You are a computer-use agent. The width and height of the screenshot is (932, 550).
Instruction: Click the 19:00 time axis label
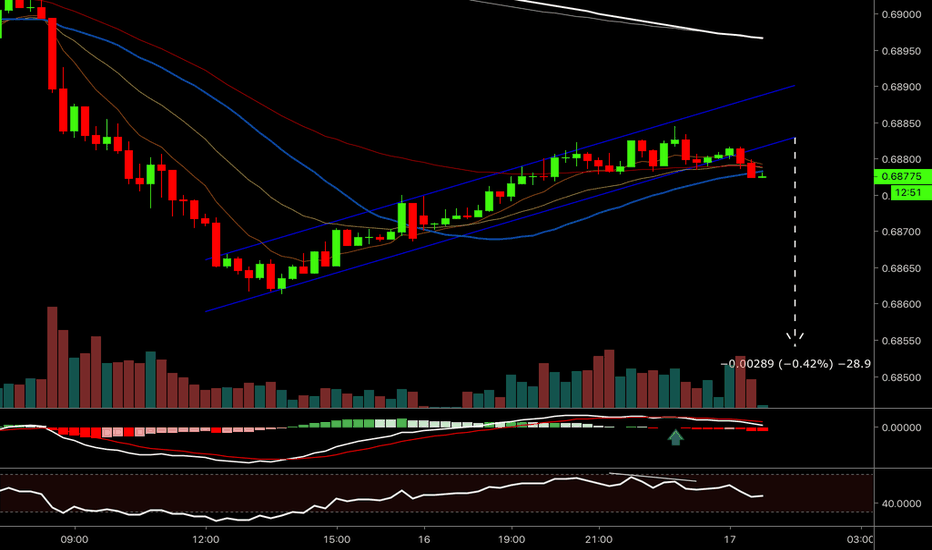tap(511, 539)
